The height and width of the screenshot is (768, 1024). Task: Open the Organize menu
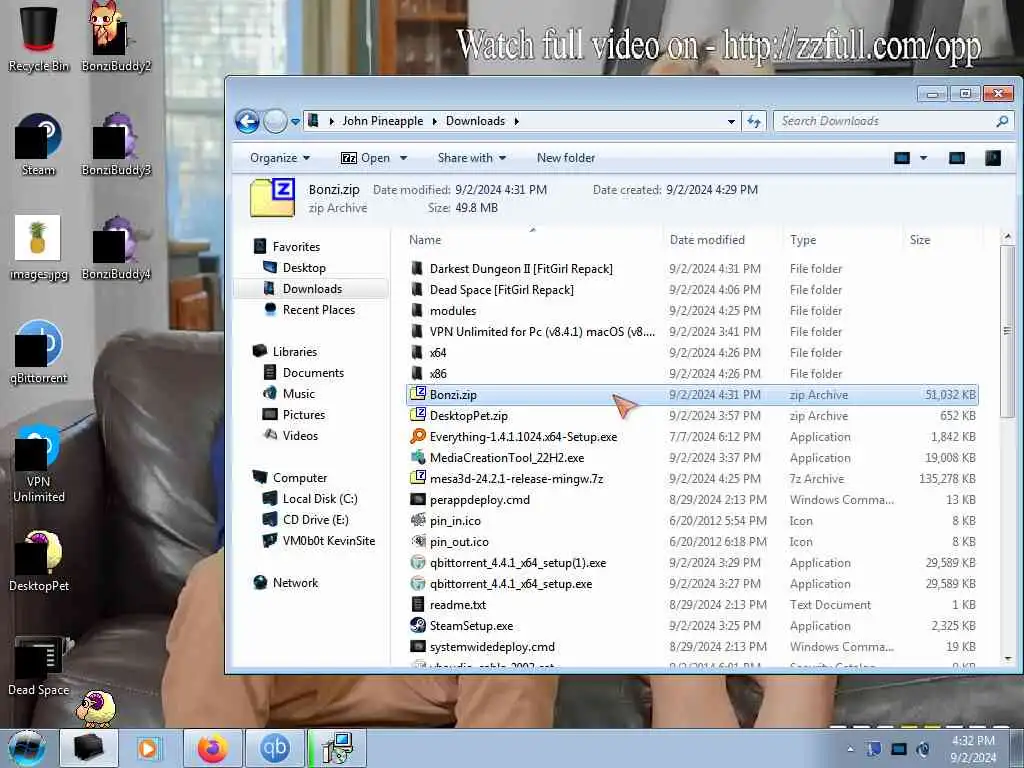(x=280, y=158)
